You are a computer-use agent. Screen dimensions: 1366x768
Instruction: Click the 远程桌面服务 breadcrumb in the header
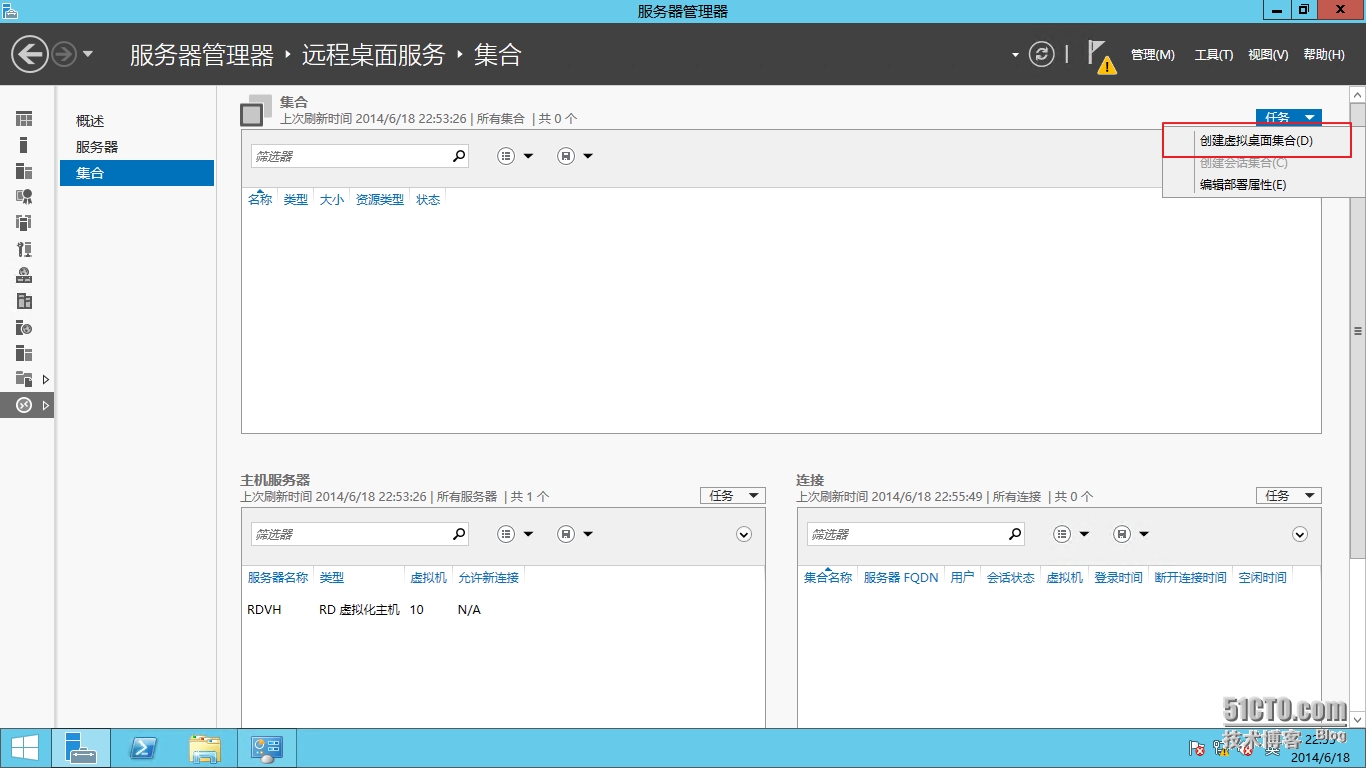point(373,54)
